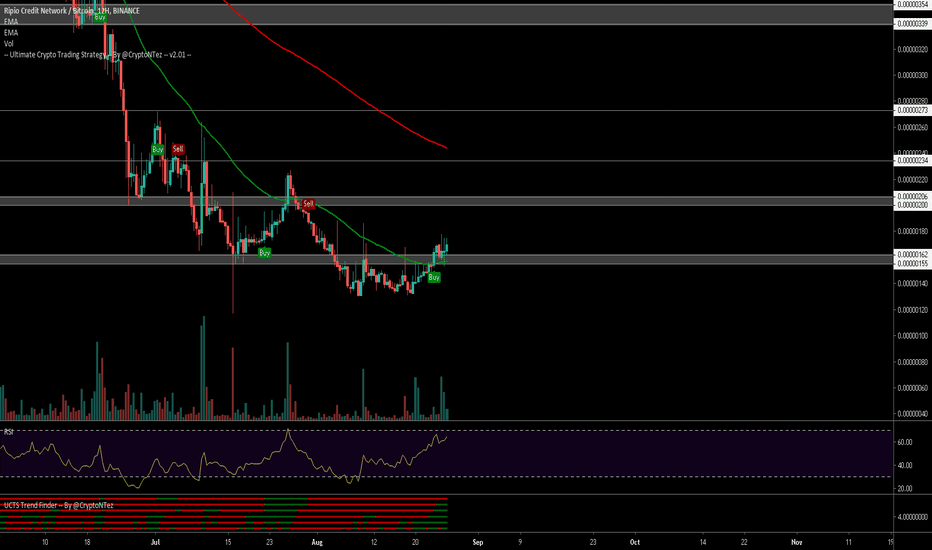
Task: Click the 0.00000180 price axis value
Action: click(x=912, y=231)
